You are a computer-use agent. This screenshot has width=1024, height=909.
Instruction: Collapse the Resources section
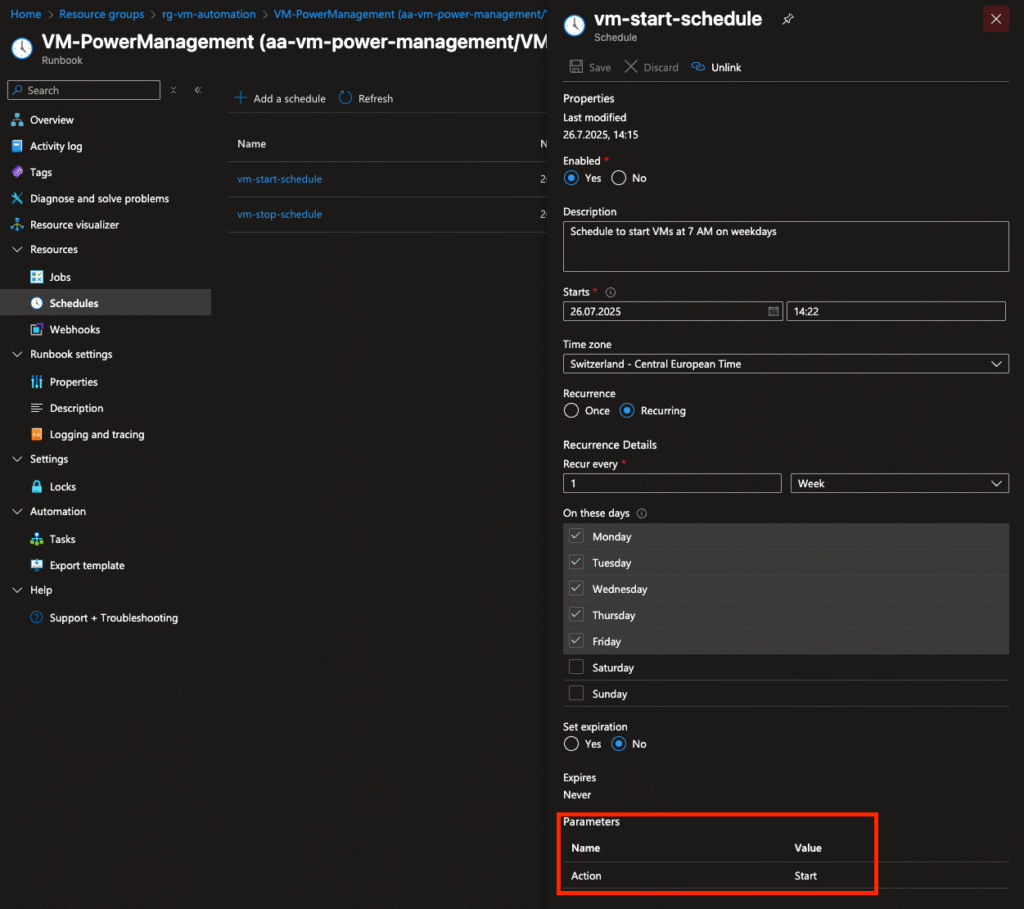(18, 249)
